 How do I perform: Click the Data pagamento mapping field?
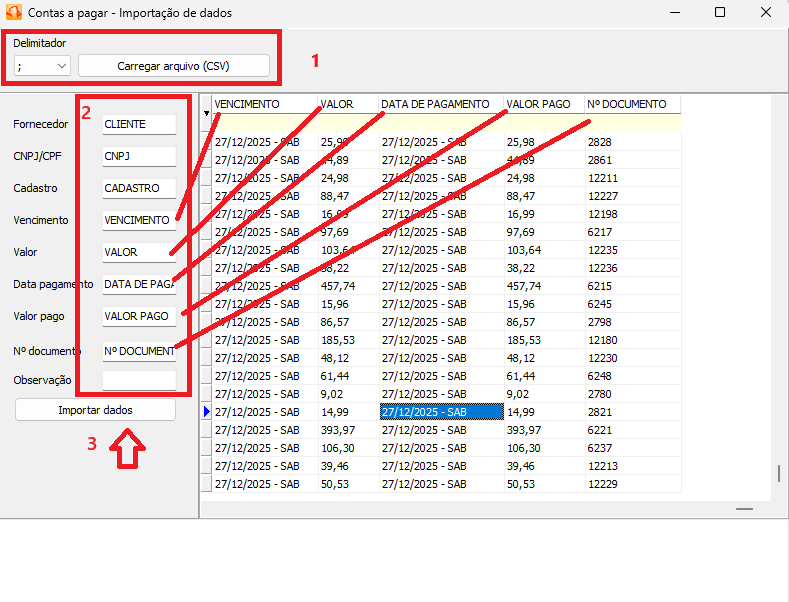point(139,284)
